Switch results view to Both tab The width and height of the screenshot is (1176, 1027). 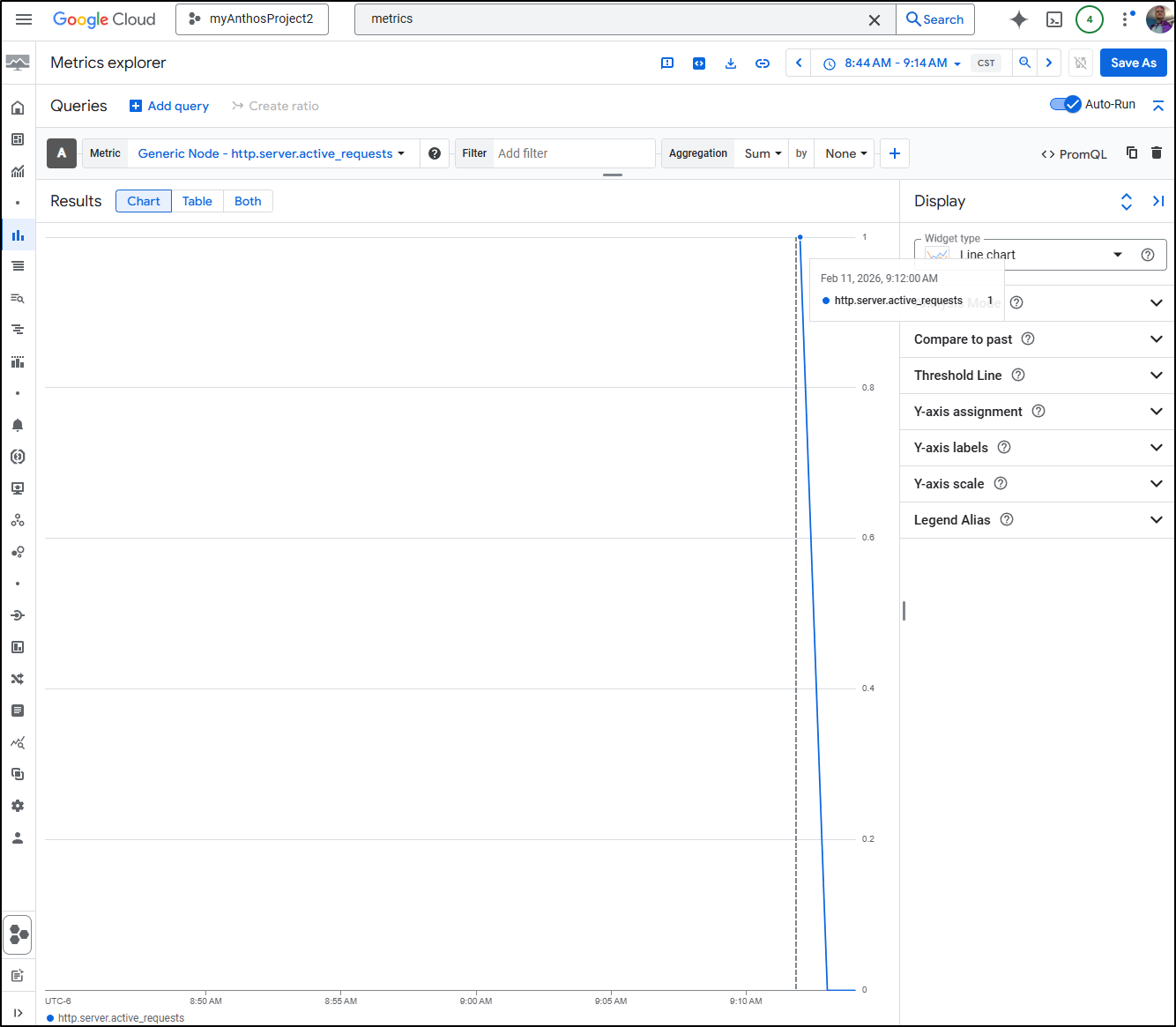click(x=248, y=201)
